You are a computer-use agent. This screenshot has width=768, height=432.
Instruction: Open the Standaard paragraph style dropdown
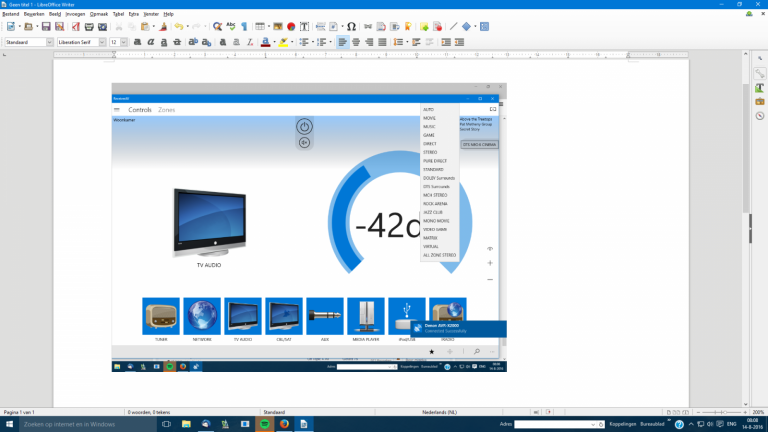point(49,42)
